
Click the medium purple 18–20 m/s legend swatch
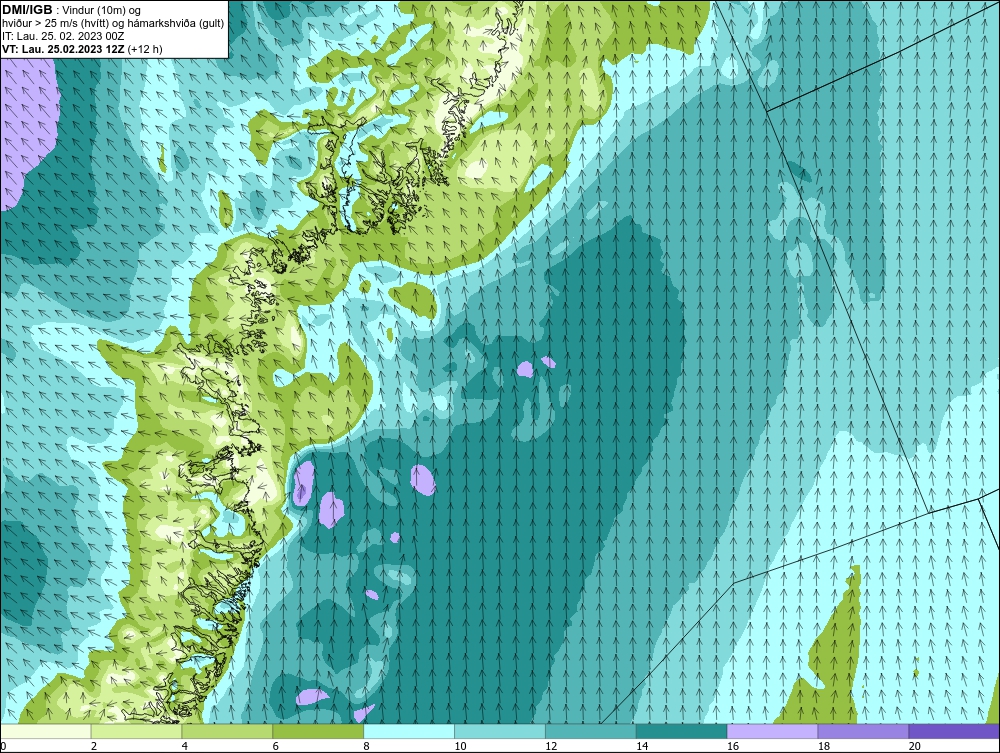(864, 731)
